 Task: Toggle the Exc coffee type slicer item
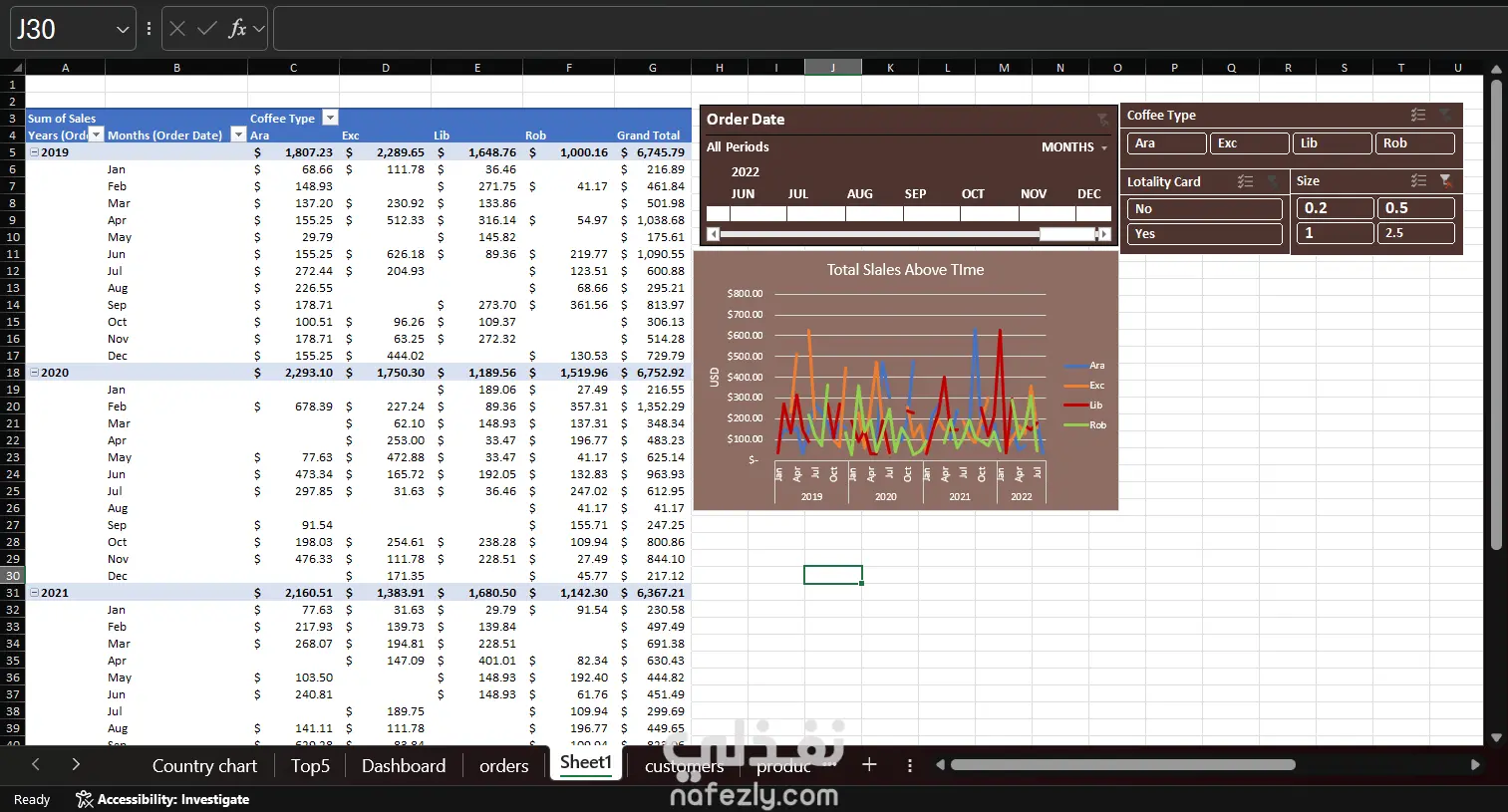click(x=1249, y=143)
